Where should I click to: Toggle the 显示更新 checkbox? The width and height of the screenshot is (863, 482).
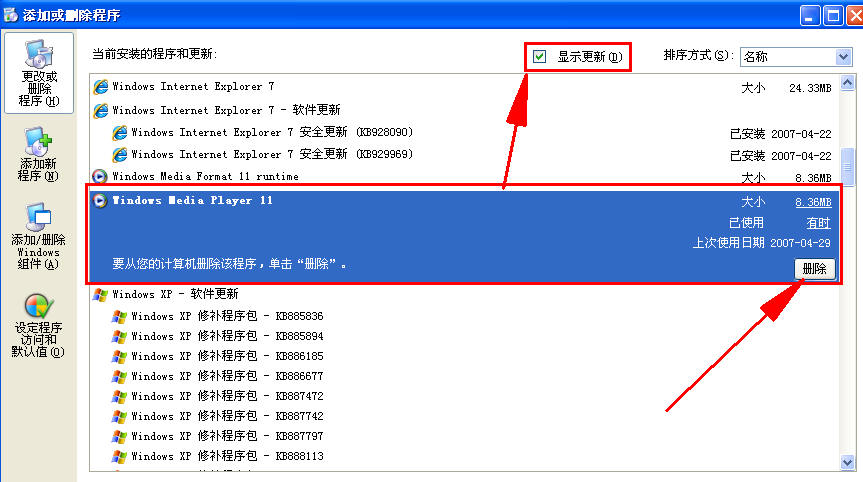(x=539, y=56)
